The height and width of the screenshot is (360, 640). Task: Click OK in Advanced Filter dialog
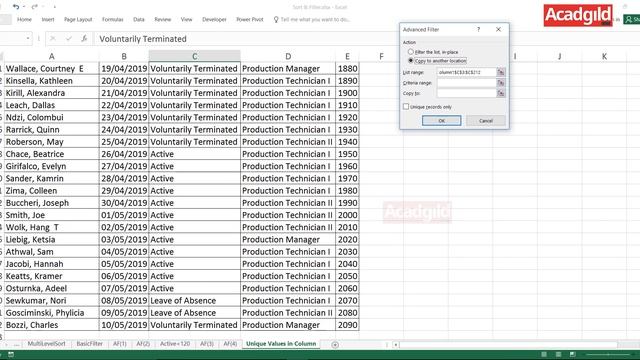click(x=442, y=120)
